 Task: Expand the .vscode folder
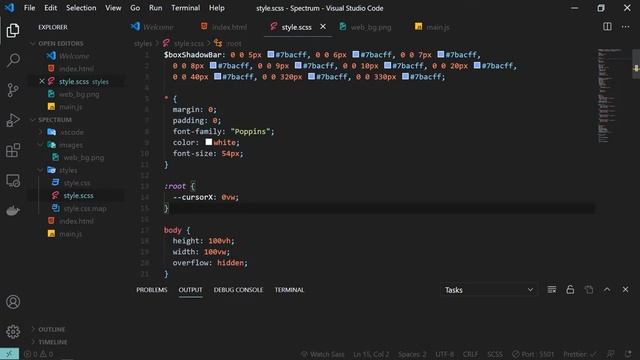(72, 132)
